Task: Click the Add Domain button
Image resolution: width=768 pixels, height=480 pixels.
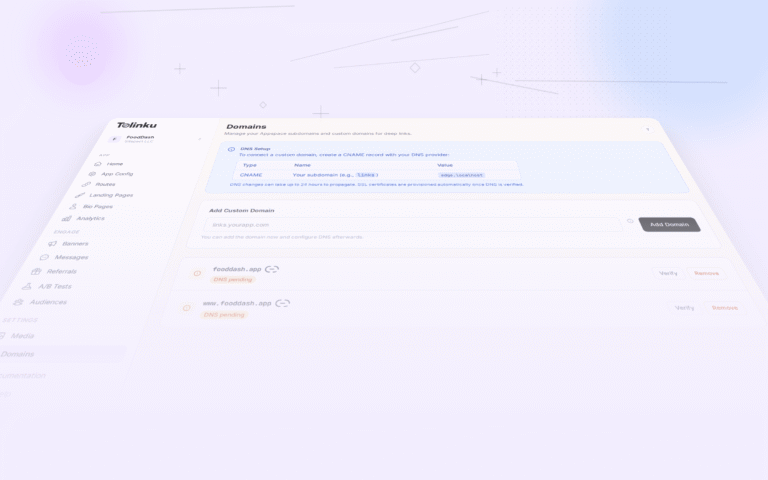Action: [669, 224]
